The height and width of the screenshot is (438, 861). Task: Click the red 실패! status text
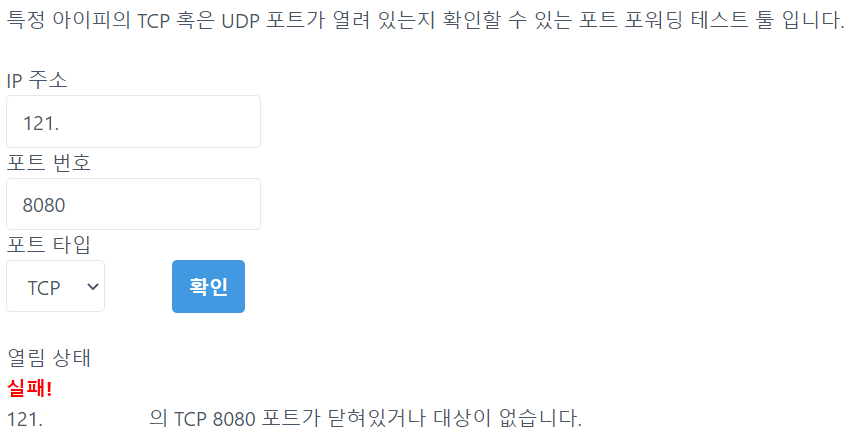pos(30,387)
